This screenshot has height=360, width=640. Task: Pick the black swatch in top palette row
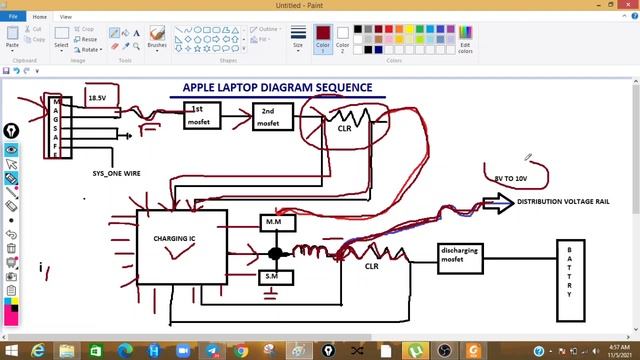point(358,29)
